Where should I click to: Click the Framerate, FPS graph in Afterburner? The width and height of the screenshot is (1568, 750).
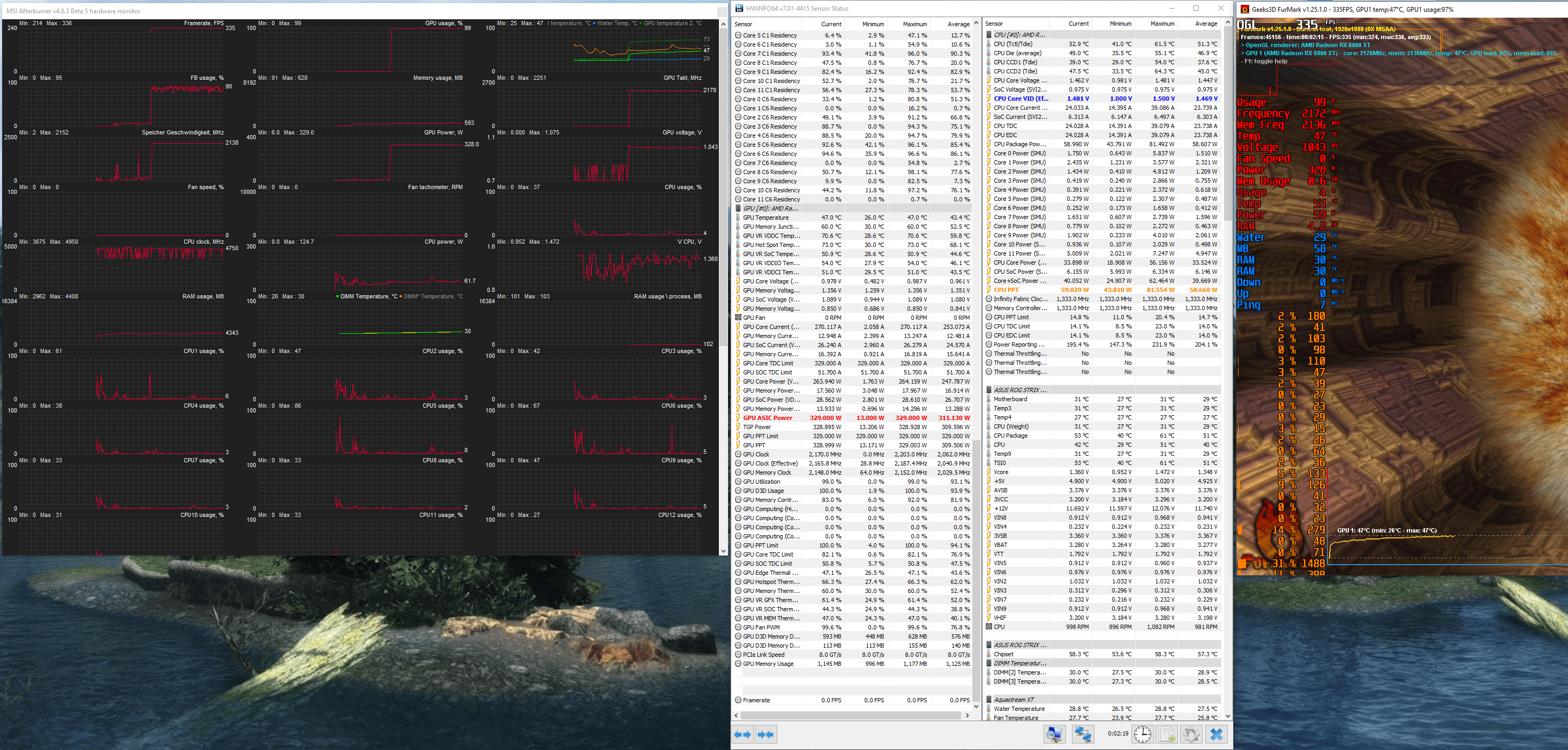(x=122, y=49)
